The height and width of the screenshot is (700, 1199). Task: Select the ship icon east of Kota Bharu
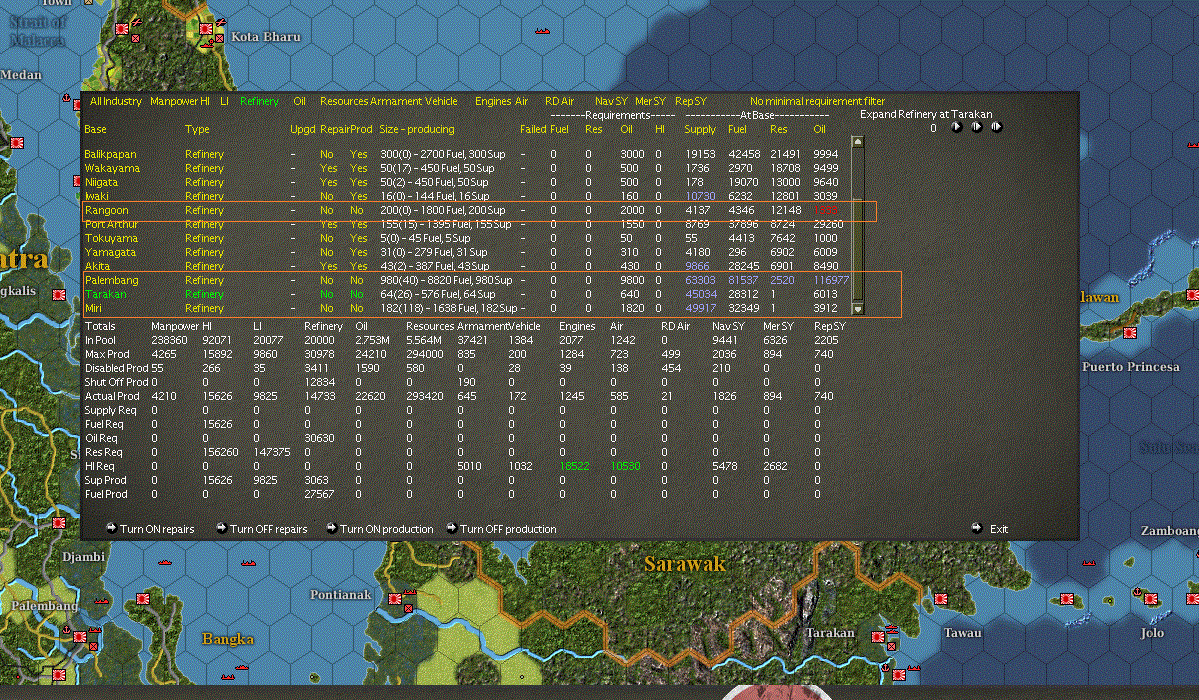[542, 31]
